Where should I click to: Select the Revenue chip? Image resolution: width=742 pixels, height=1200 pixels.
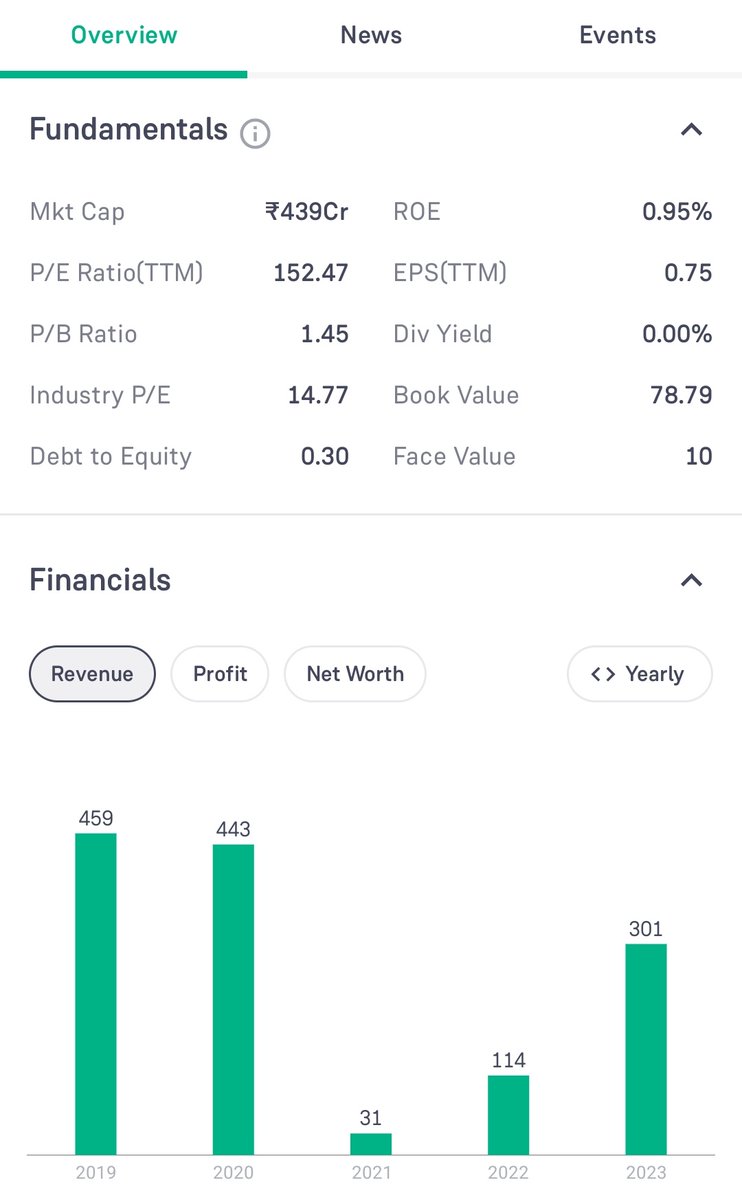[92, 674]
